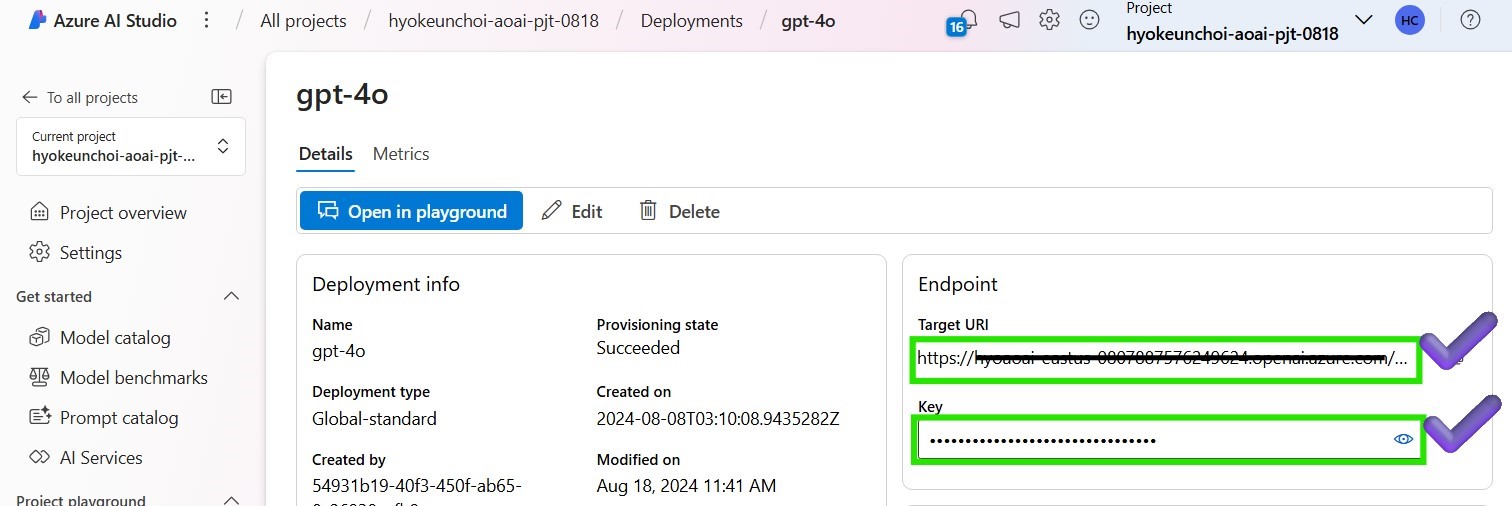Select the Created by ID 54931b19-40f3-450f-ab65-

click(x=417, y=486)
